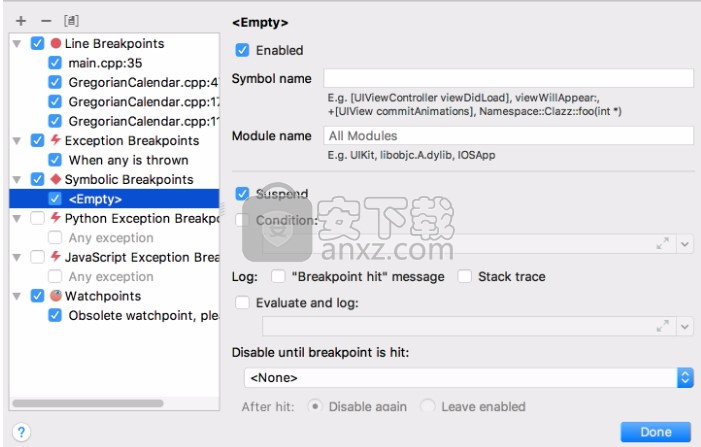Open help with the question mark icon
The width and height of the screenshot is (701, 447).
click(x=21, y=432)
